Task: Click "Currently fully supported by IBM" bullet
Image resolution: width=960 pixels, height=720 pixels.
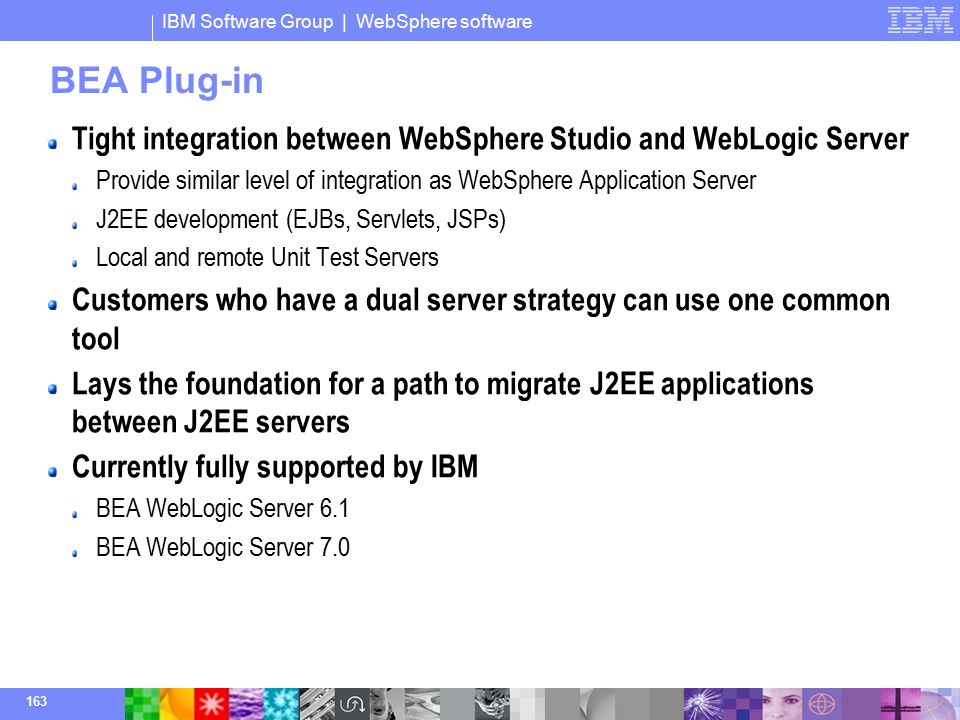Action: [275, 468]
